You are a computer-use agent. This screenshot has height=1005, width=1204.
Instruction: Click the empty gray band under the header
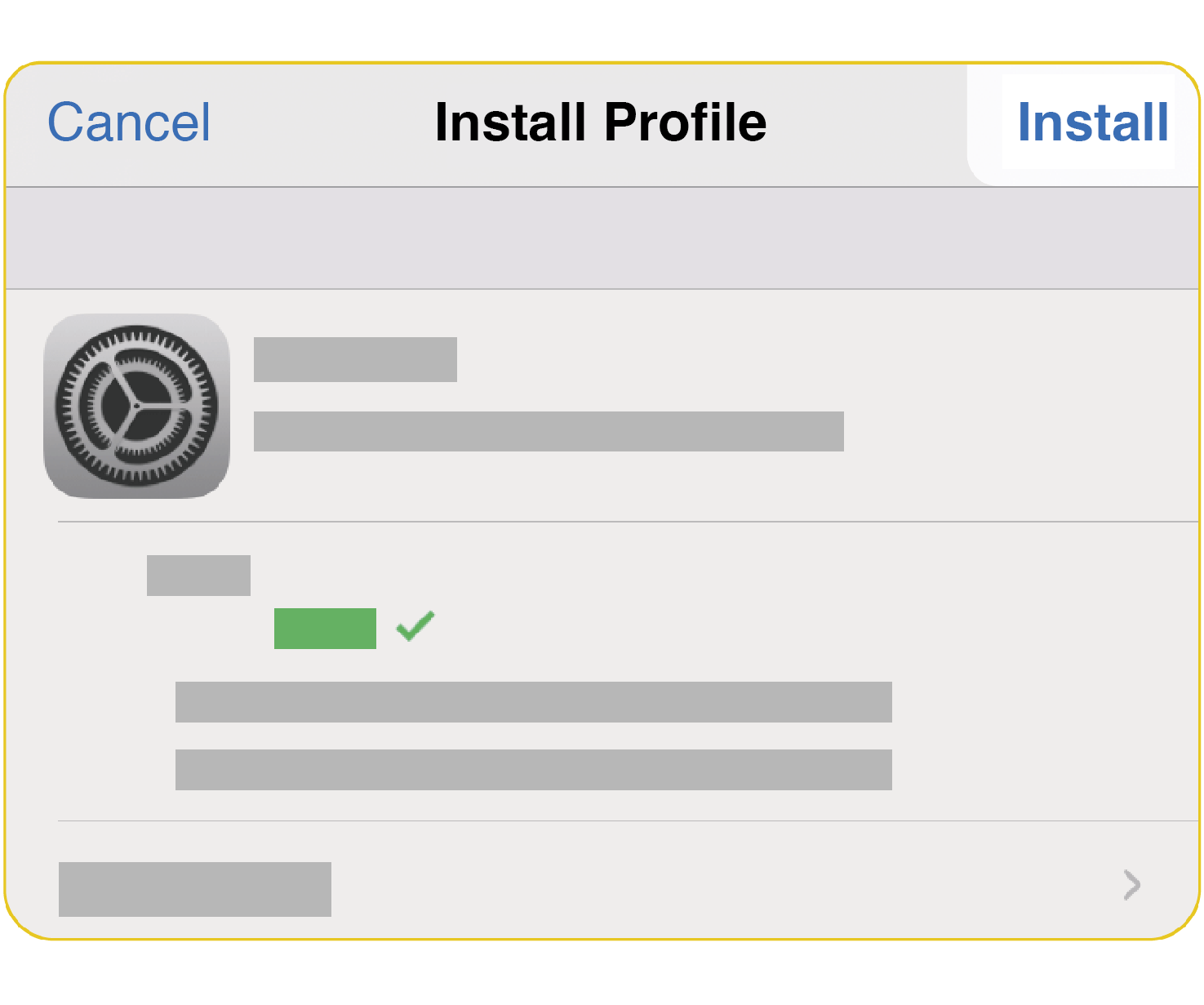(601, 238)
